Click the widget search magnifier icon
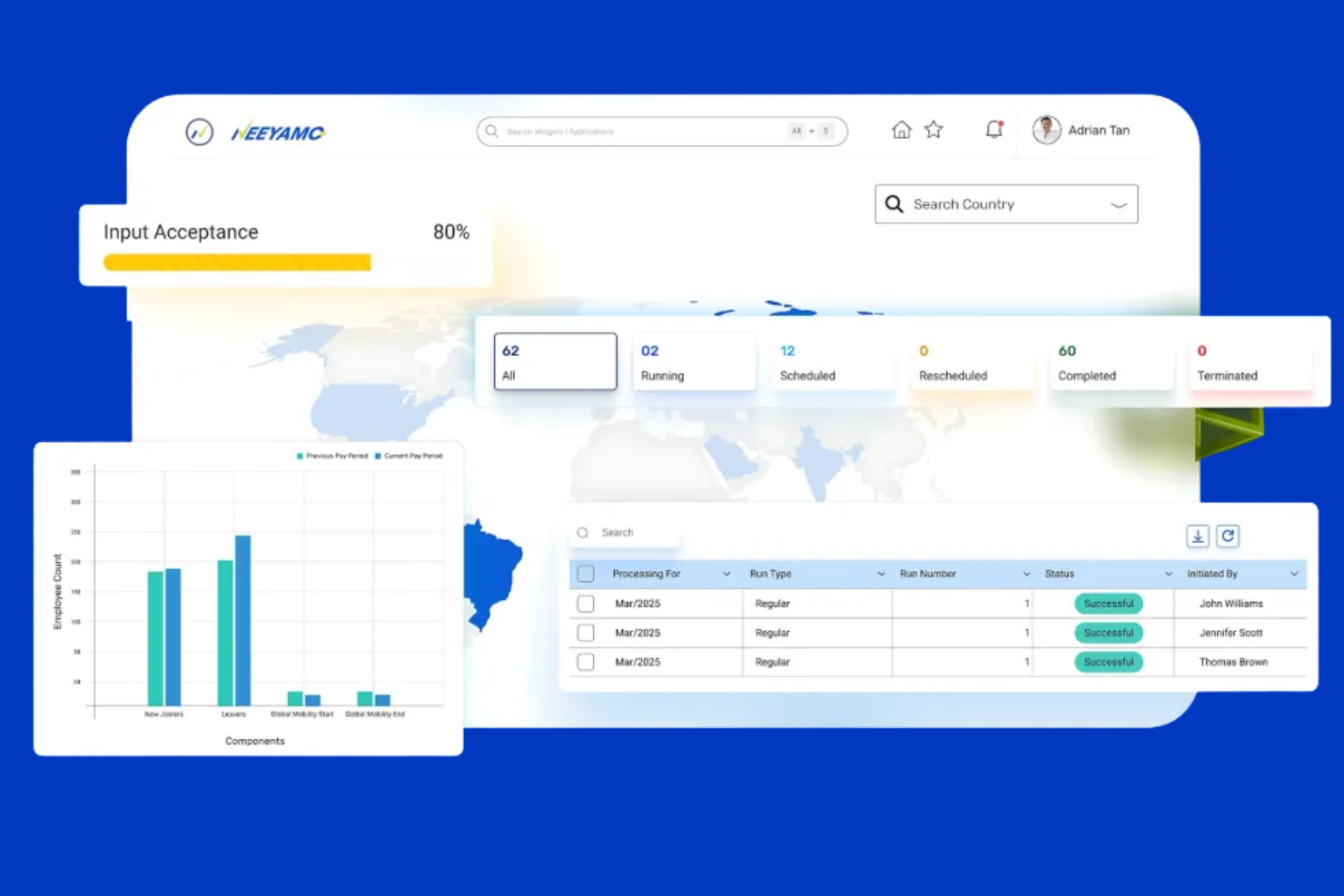This screenshot has width=1344, height=896. (491, 132)
